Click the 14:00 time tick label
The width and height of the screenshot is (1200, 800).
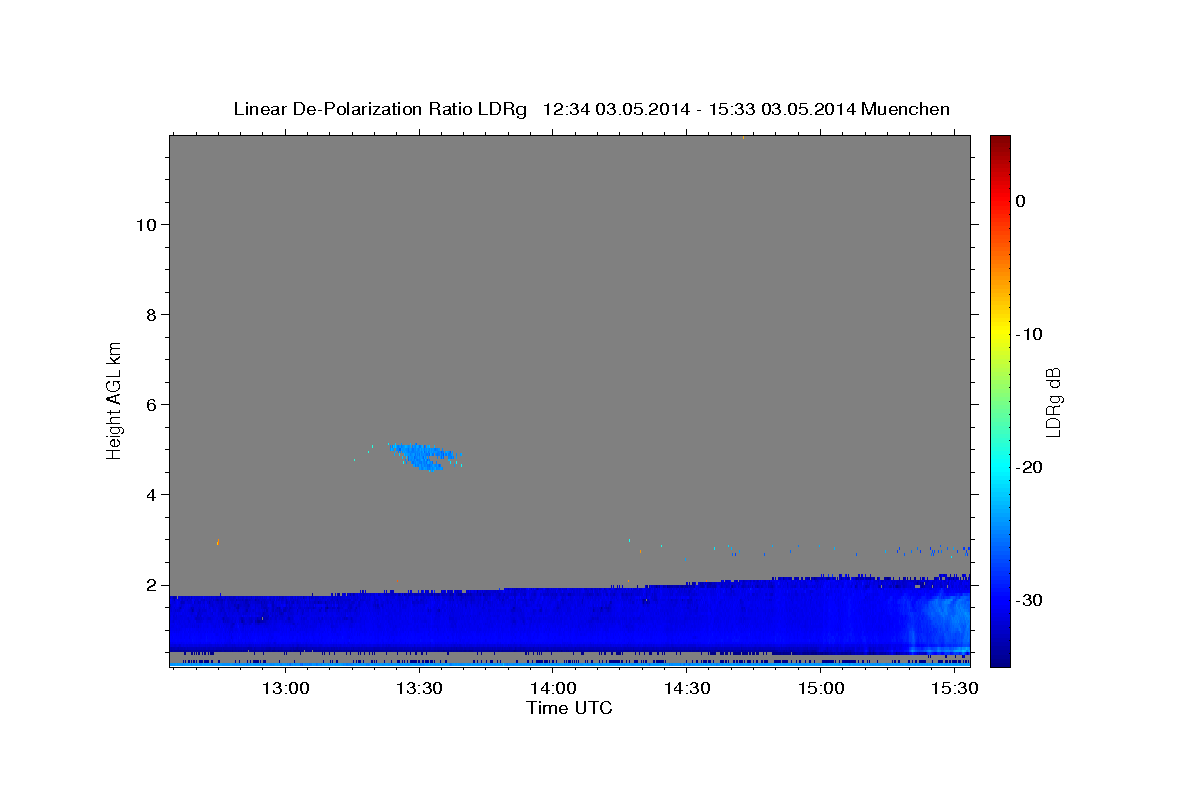[x=553, y=689]
